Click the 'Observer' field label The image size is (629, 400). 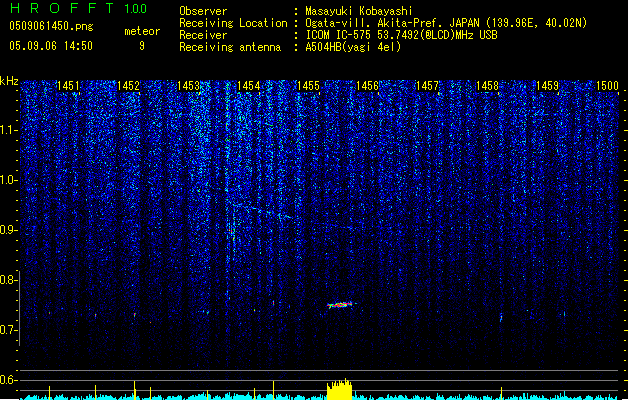(x=203, y=11)
